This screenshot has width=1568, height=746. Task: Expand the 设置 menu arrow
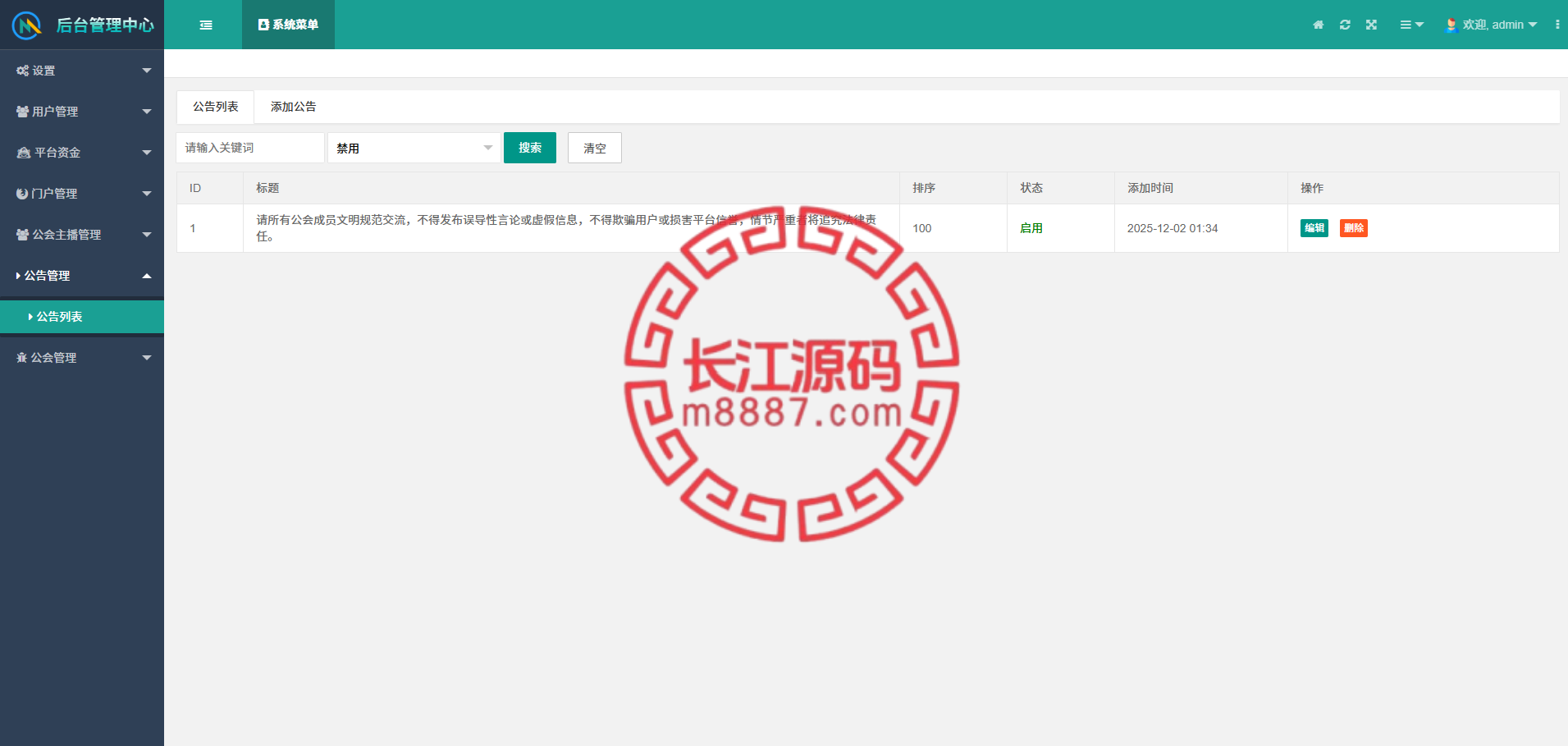pos(147,71)
